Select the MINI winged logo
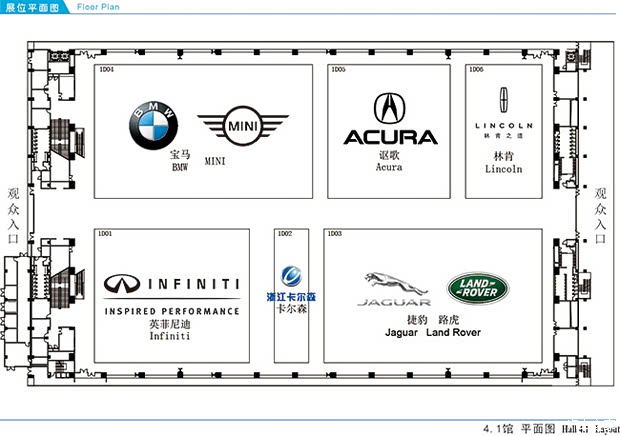The image size is (620, 436). (241, 126)
